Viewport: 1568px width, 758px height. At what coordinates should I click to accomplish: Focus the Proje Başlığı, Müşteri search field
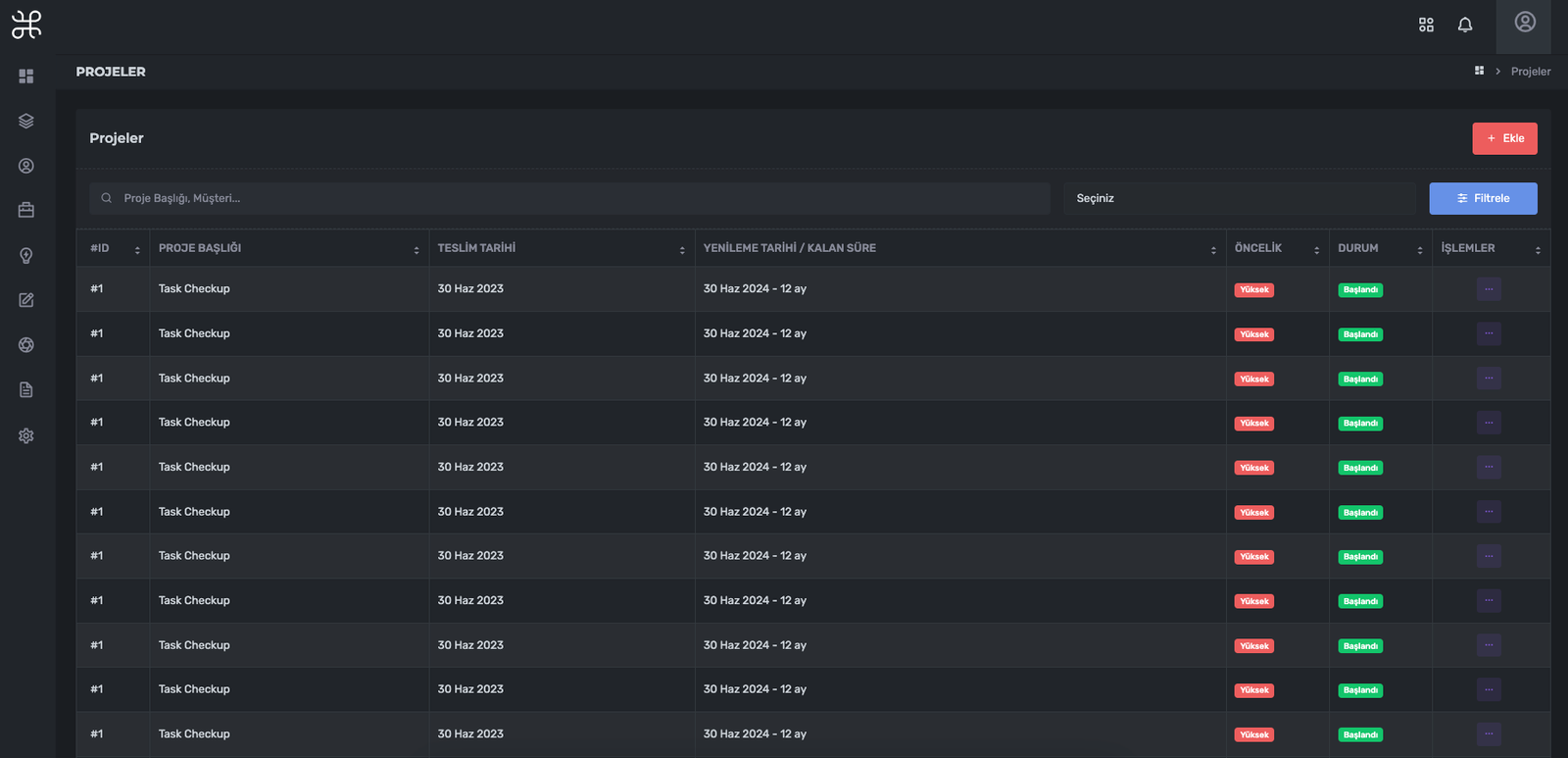pos(569,198)
